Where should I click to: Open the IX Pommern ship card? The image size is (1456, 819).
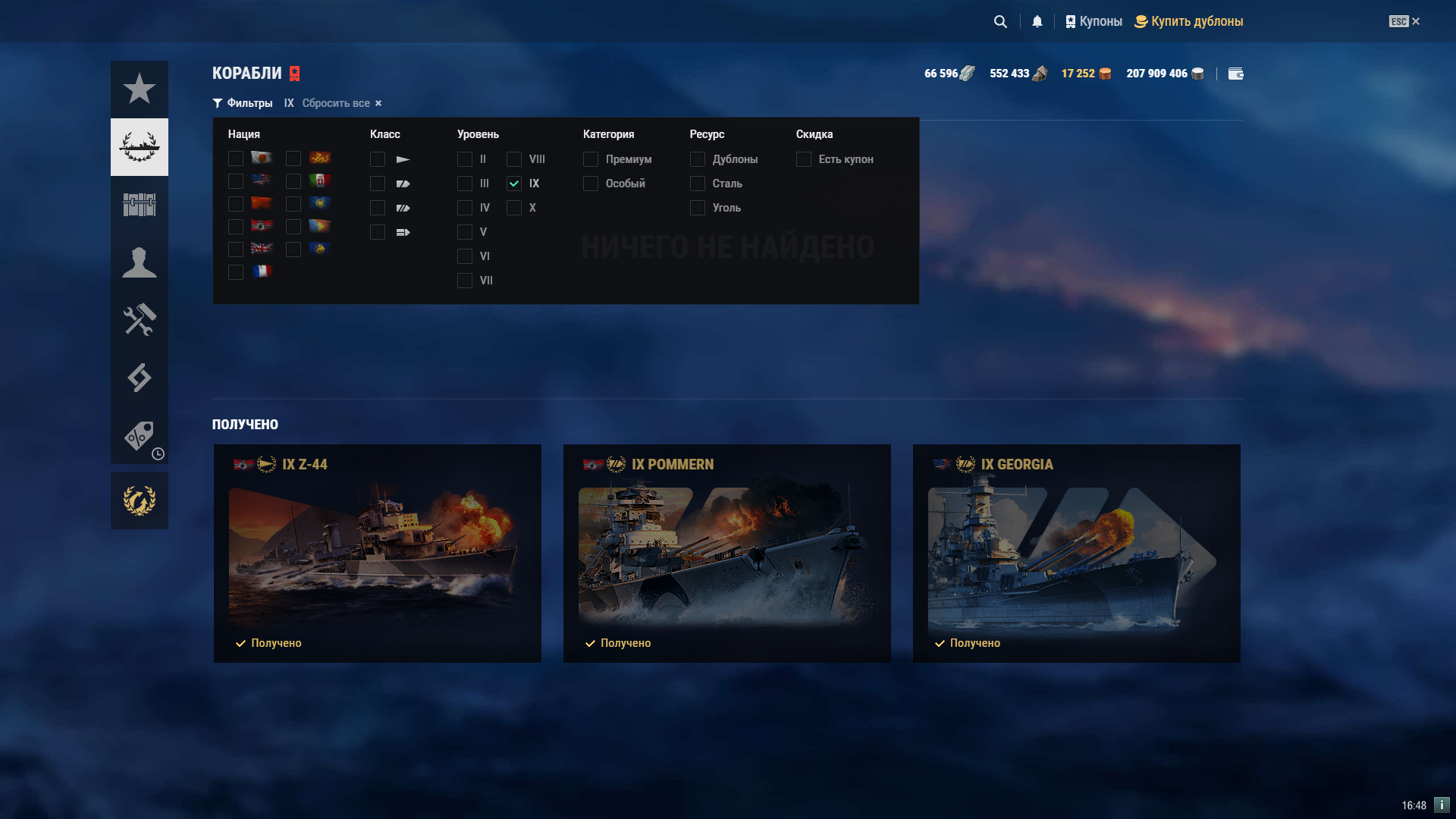[727, 554]
